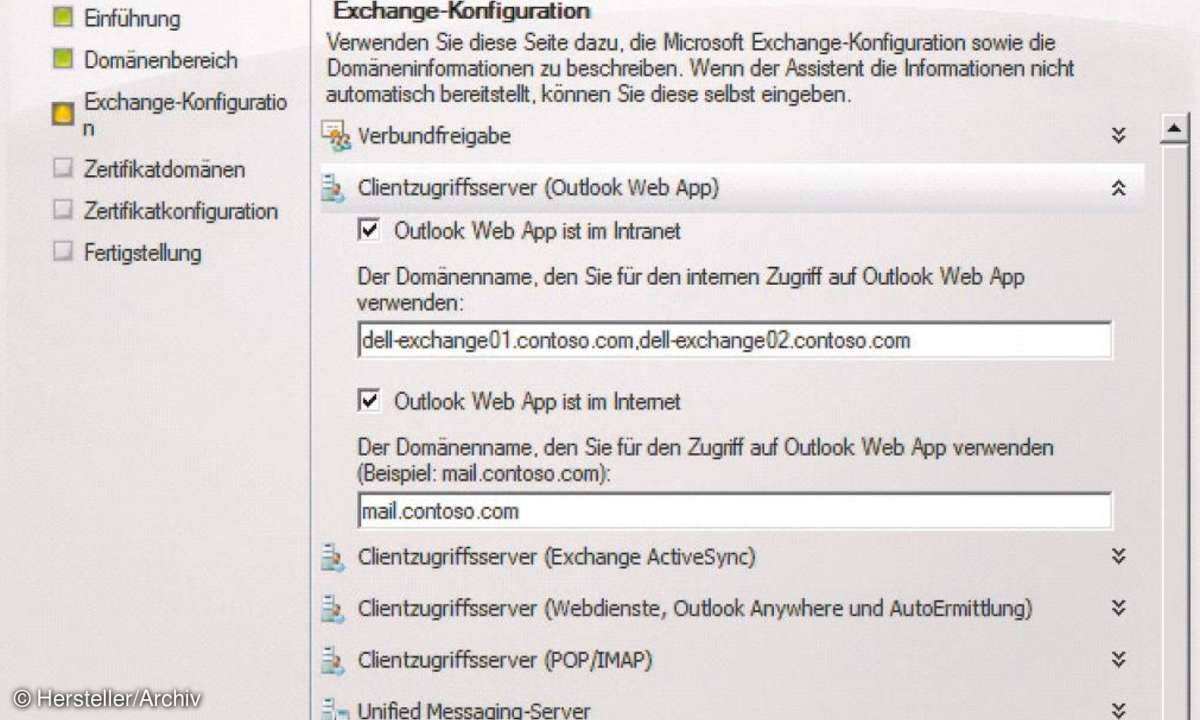Image resolution: width=1200 pixels, height=720 pixels.
Task: Click the internal OWA domain name field
Action: point(734,340)
